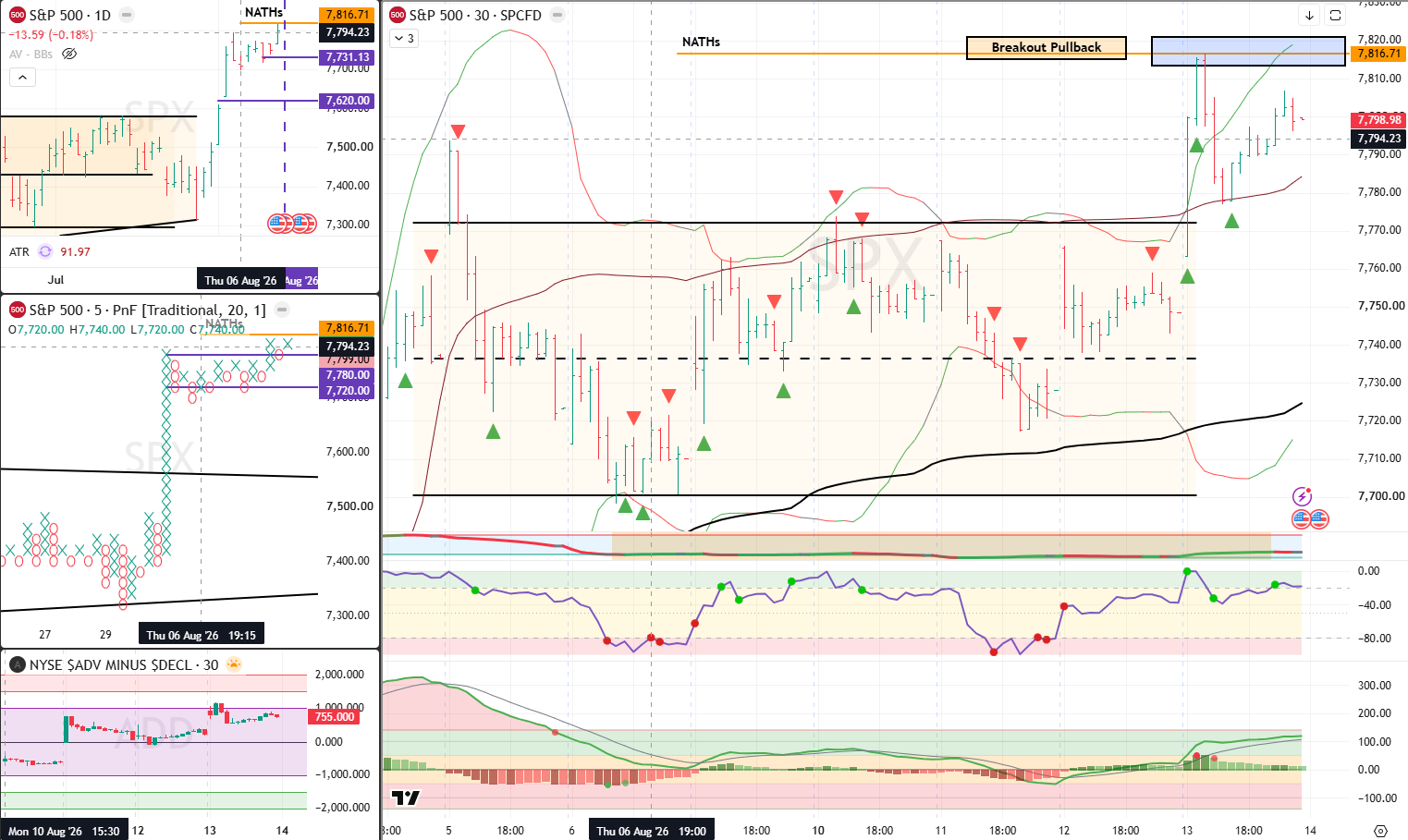Click black 7,794.23 crosshair price label on main scale

(x=1378, y=139)
